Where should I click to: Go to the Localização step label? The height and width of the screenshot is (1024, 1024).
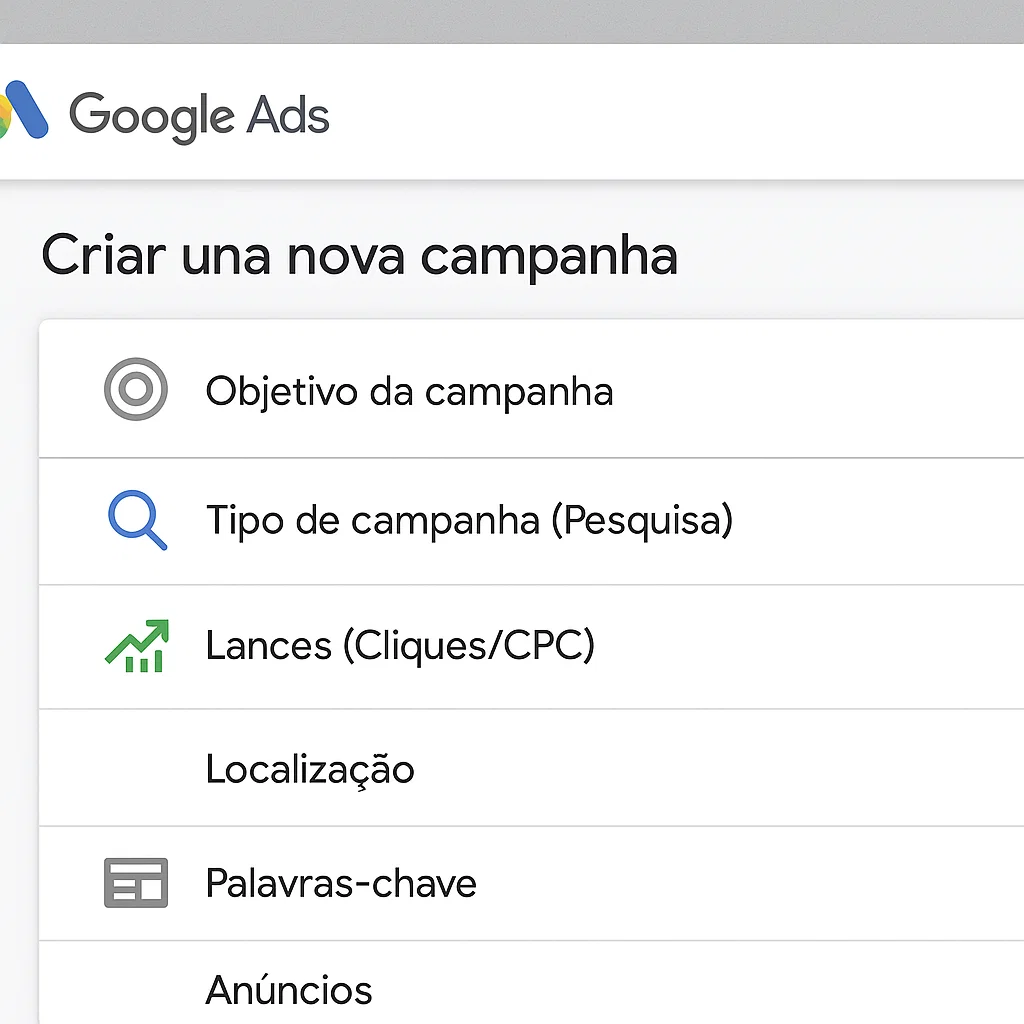(x=310, y=769)
